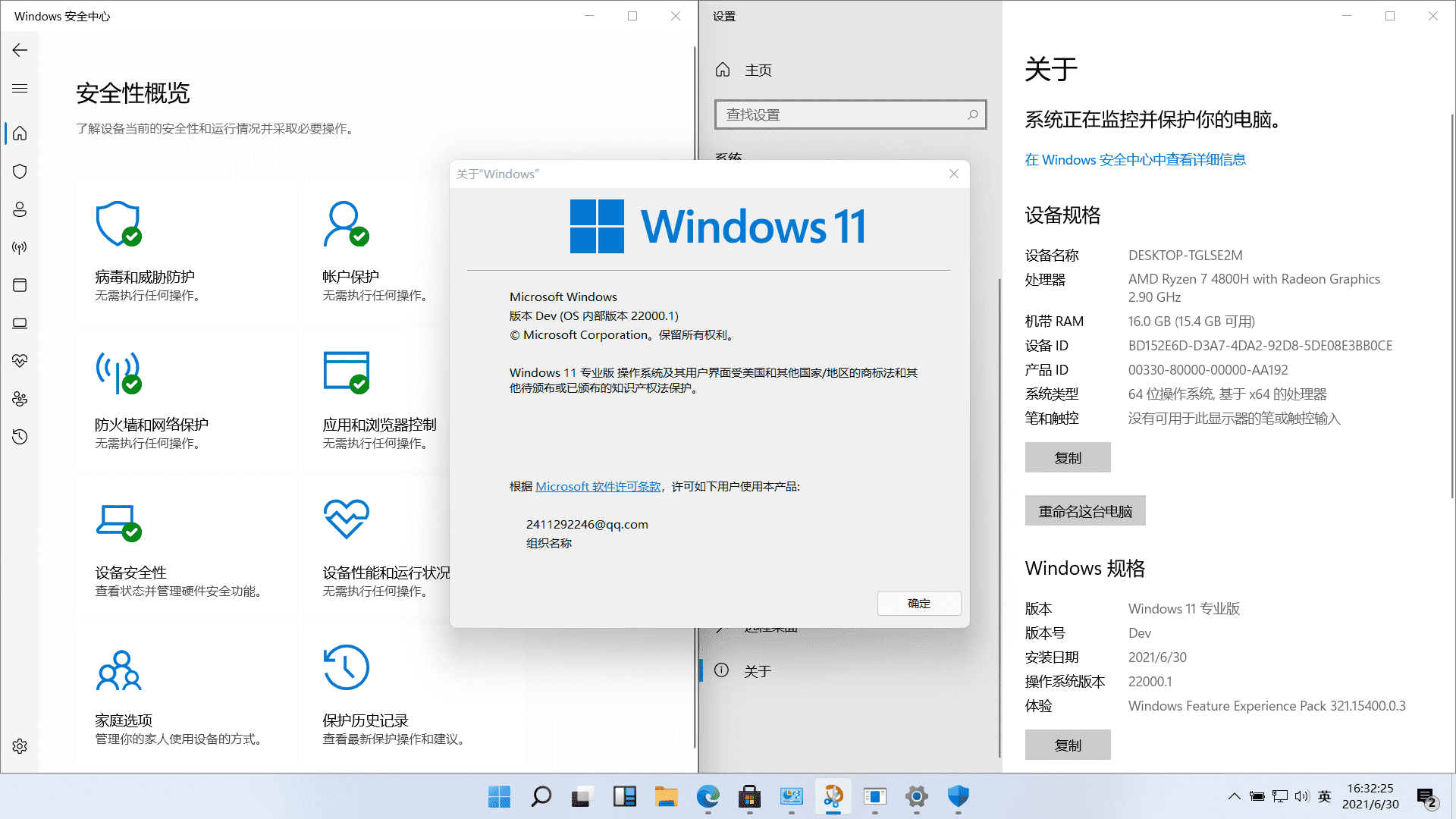1456x819 pixels.
Task: Open 在 Windows 安全中心中查看详细信息 link
Action: [x=1135, y=160]
